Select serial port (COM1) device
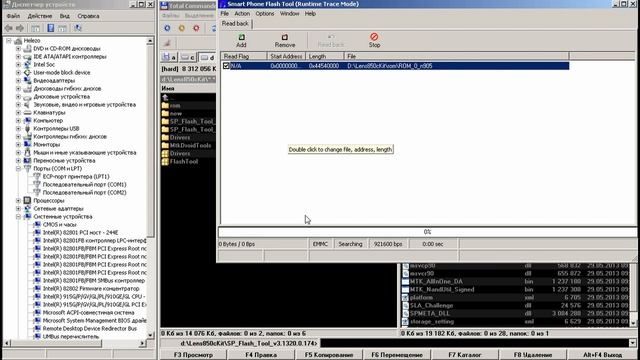 coord(84,184)
